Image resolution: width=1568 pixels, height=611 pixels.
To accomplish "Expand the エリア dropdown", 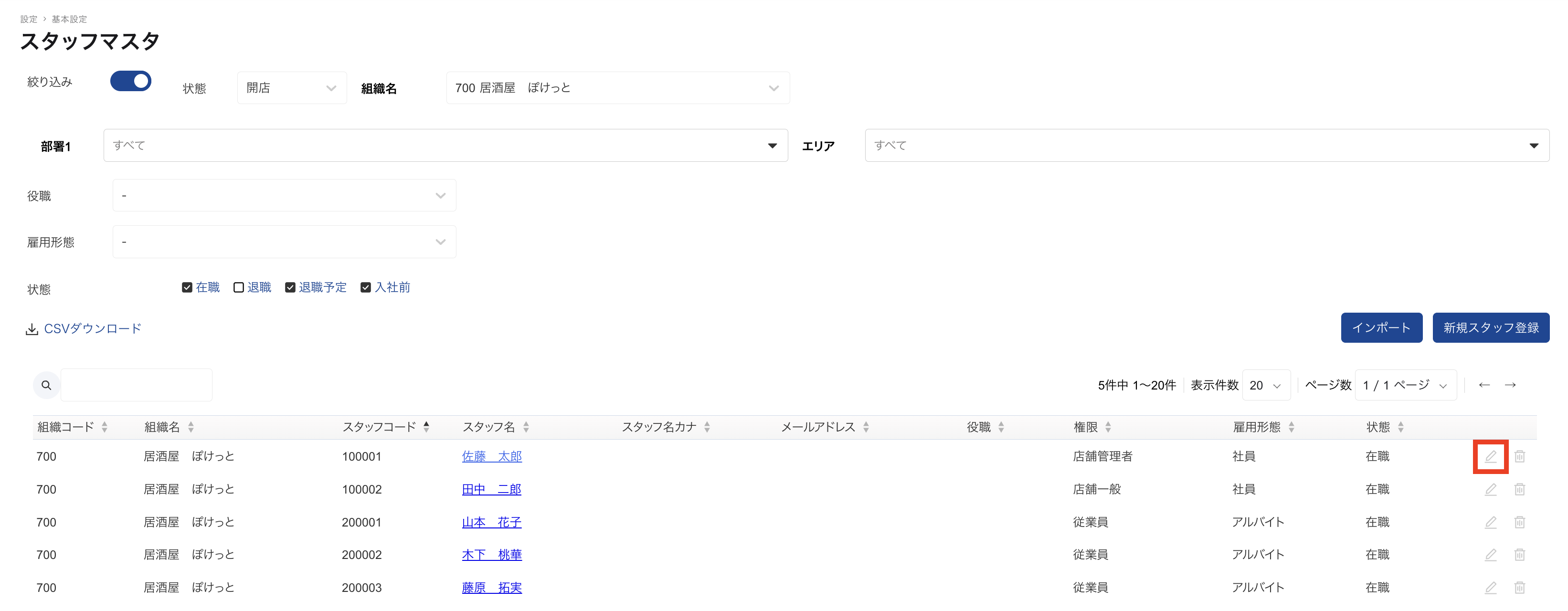I will 1207,146.
